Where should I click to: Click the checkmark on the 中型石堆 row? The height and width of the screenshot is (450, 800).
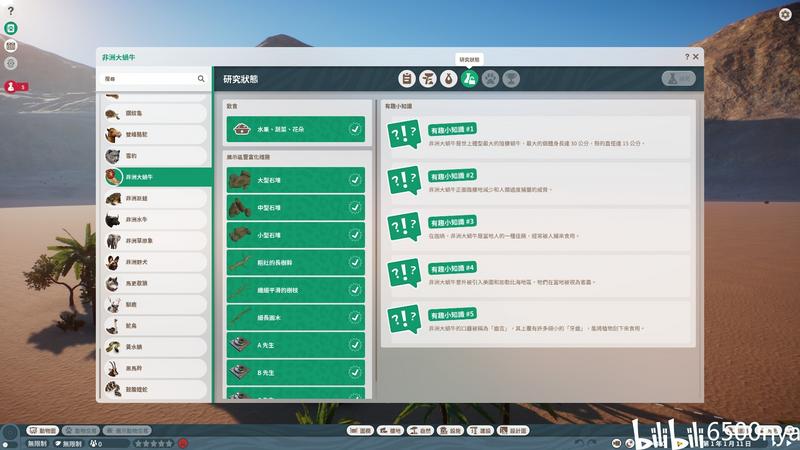point(355,208)
